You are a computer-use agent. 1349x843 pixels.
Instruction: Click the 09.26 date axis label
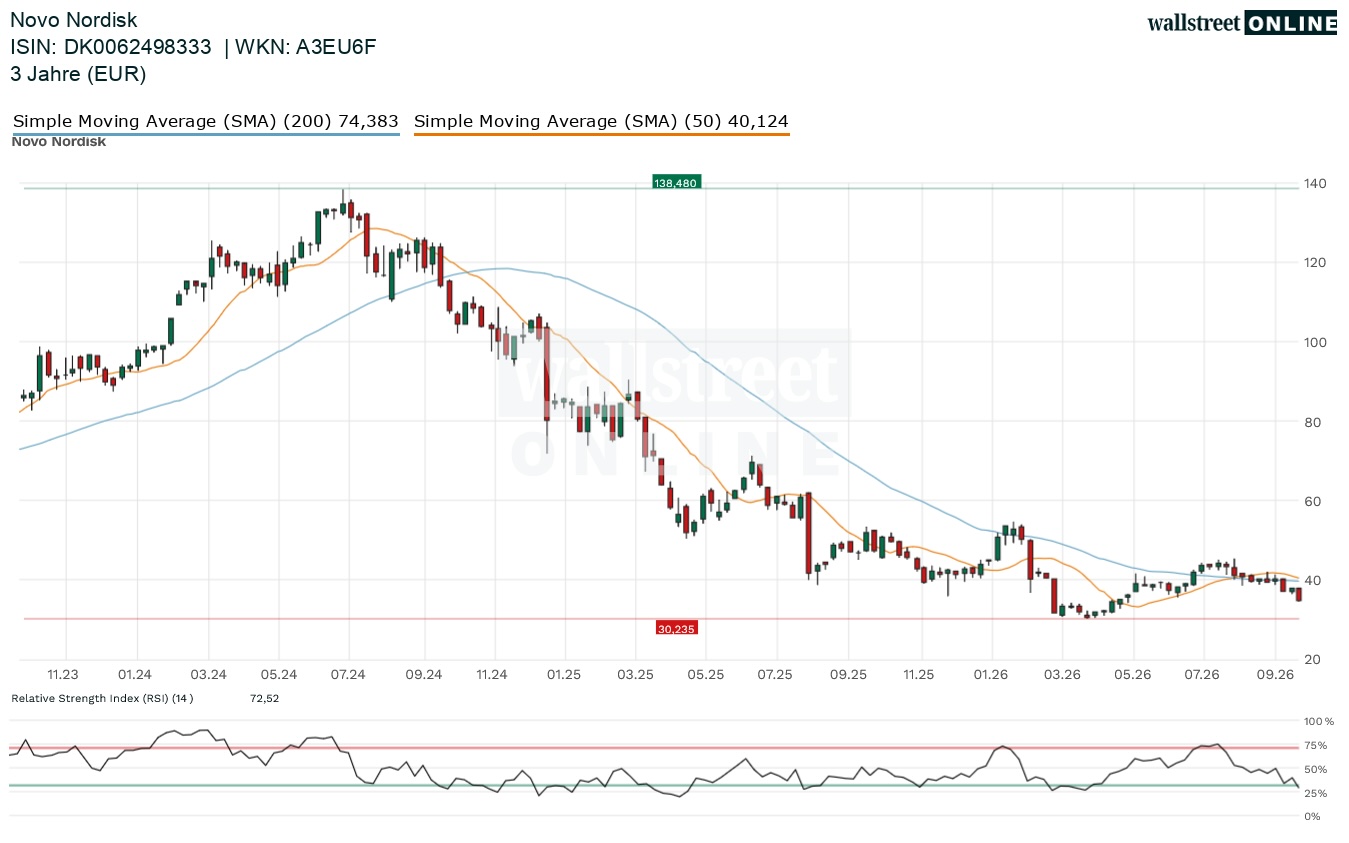point(1275,675)
